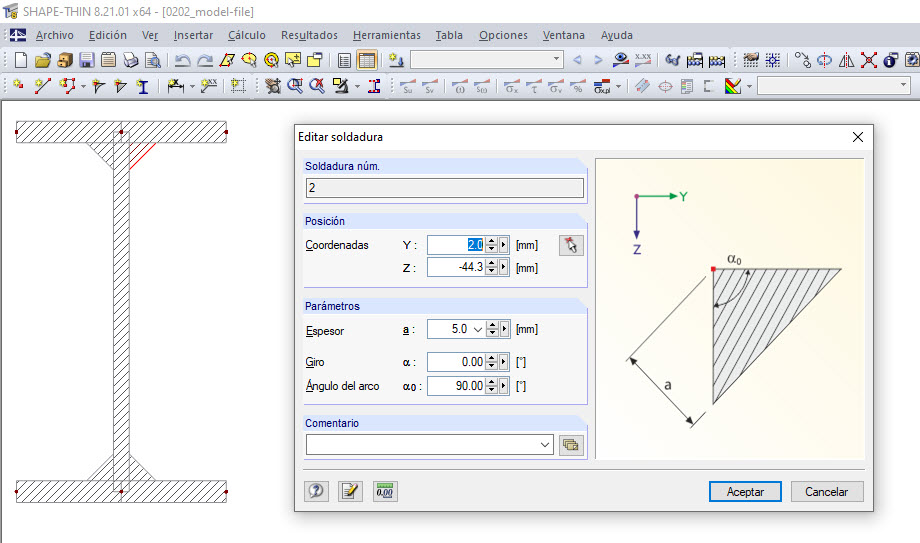The image size is (920, 543).
Task: Open the comment library icon button
Action: [x=571, y=445]
